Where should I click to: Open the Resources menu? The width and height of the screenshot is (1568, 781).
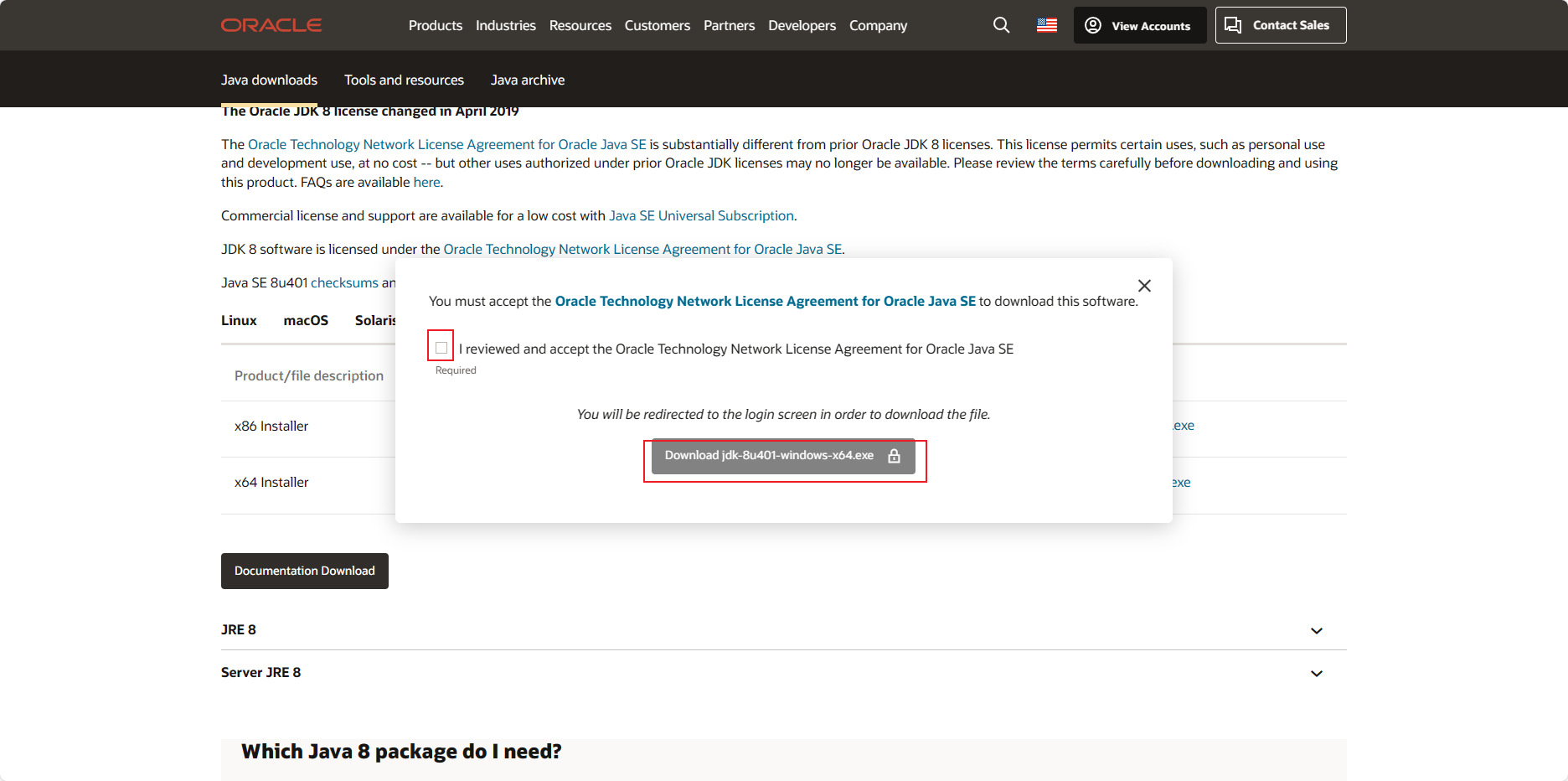click(580, 25)
